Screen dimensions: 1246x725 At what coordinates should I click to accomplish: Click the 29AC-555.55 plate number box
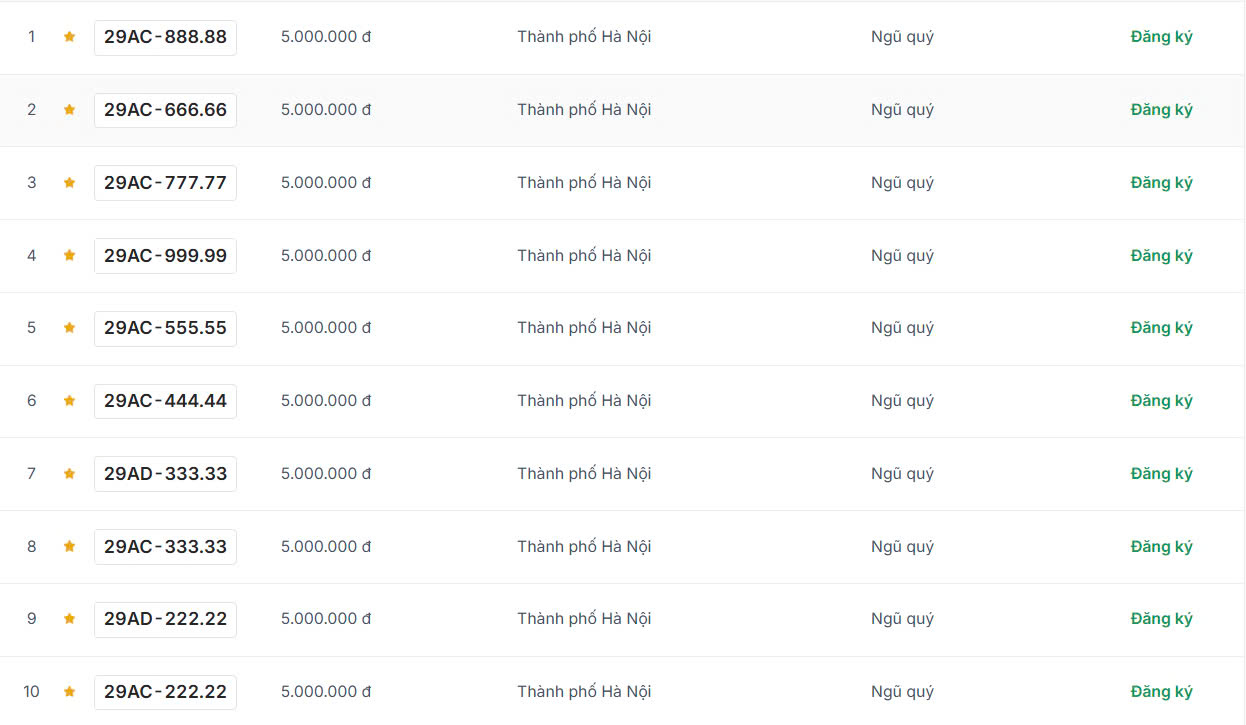pyautogui.click(x=165, y=328)
